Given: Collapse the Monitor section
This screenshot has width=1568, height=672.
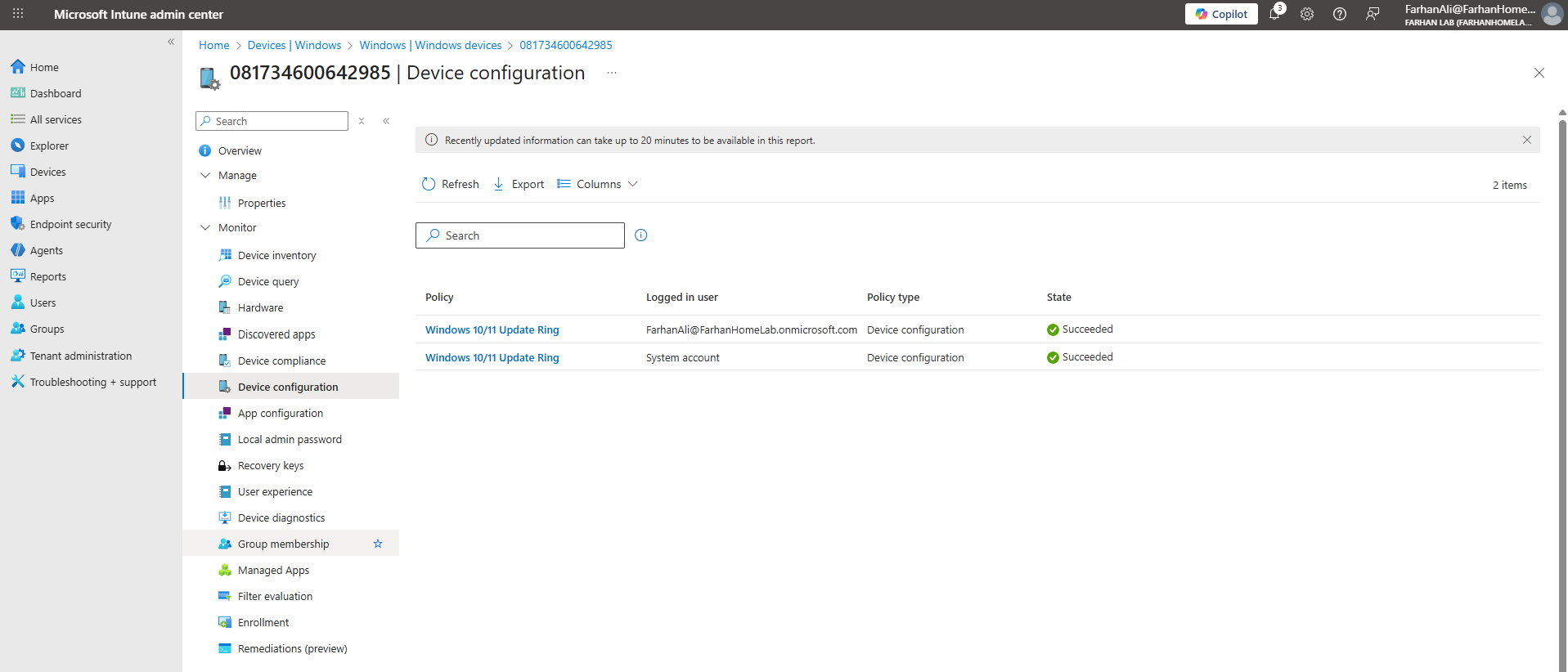Looking at the screenshot, I should tap(205, 228).
